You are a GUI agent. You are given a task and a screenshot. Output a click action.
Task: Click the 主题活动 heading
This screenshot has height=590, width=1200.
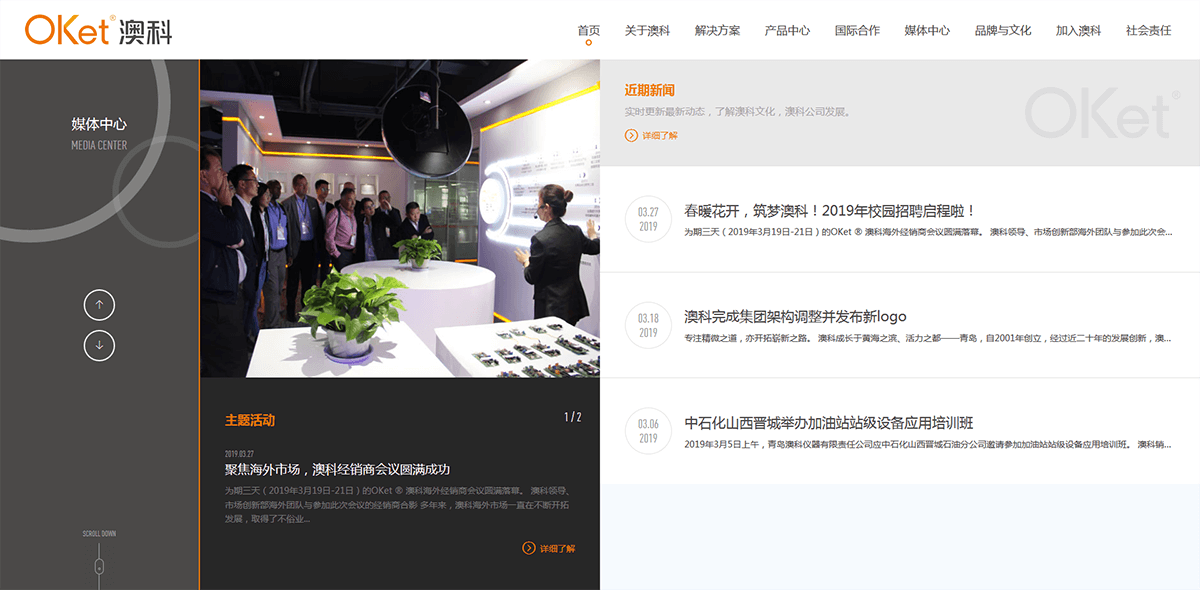click(250, 420)
